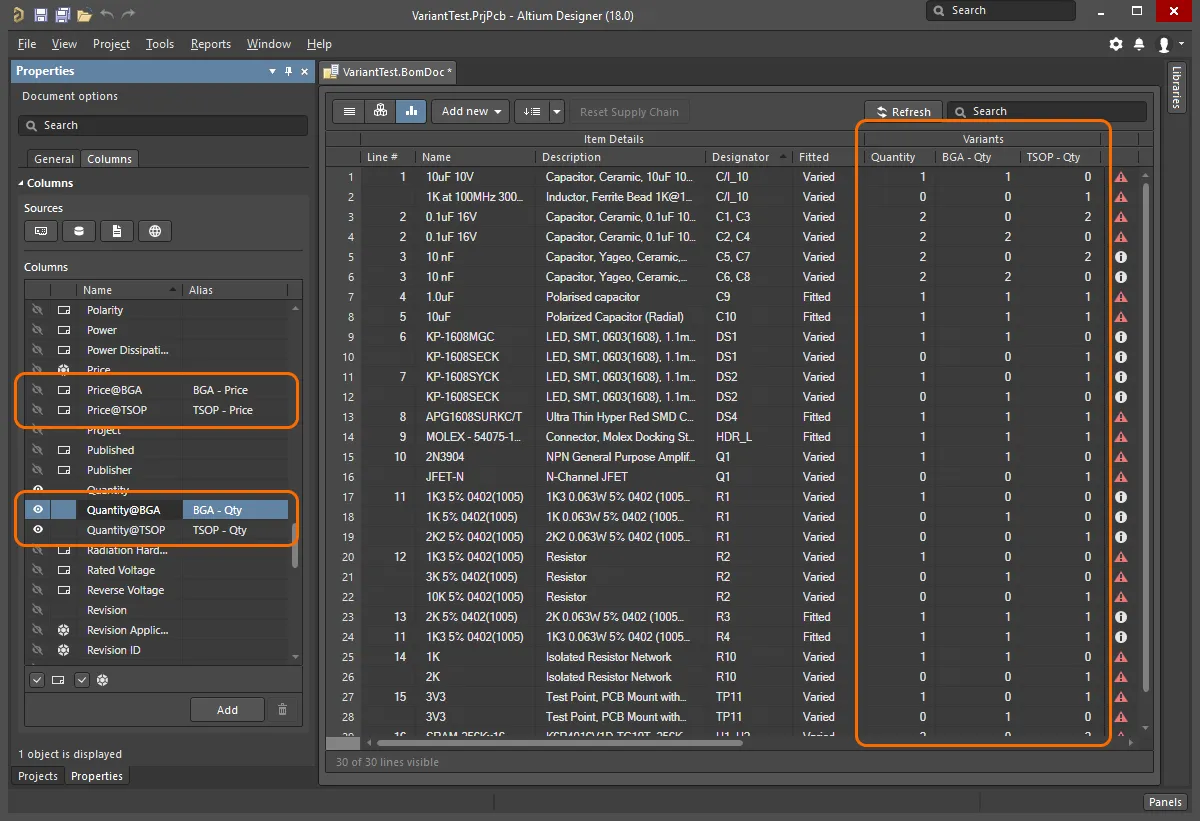Switch to the General tab
This screenshot has width=1200, height=821.
(x=54, y=159)
